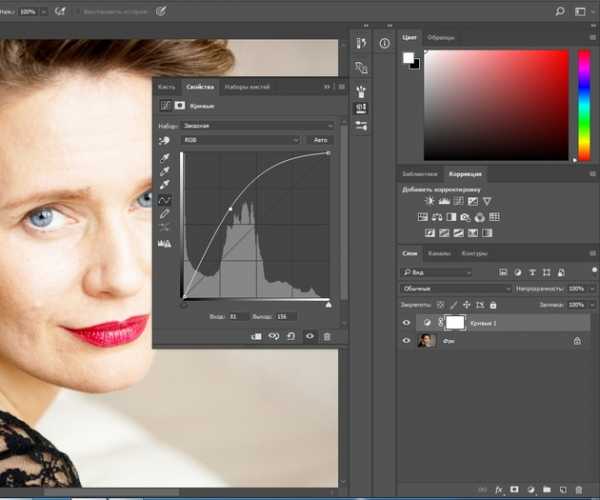Screen dimensions: 600x500
Task: Clip the adjustment to the layer below
Action: click(256, 337)
